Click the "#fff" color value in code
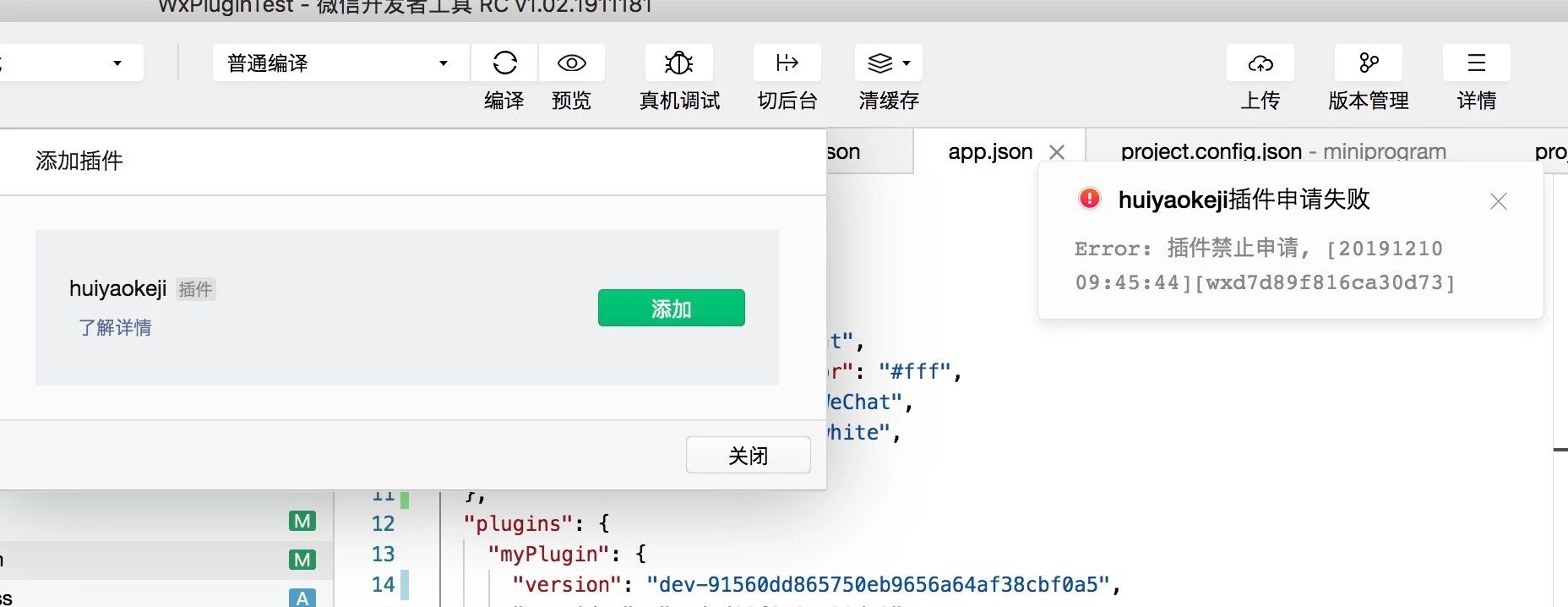Image resolution: width=1568 pixels, height=607 pixels. tap(915, 372)
